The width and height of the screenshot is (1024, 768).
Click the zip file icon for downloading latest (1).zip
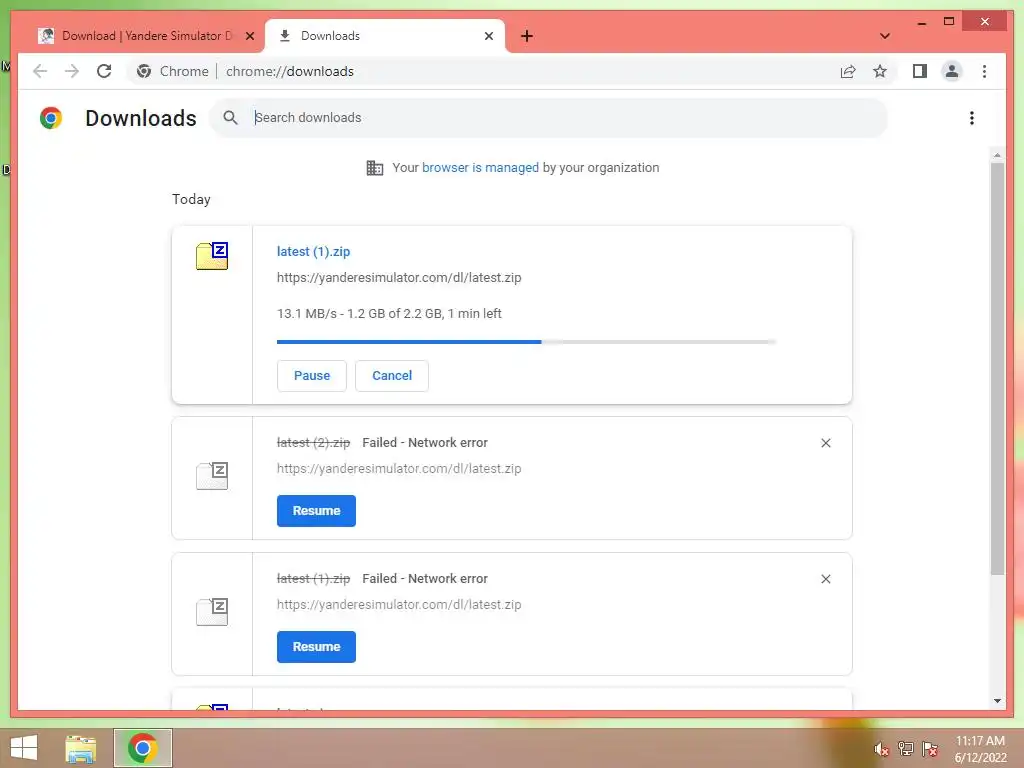[212, 255]
